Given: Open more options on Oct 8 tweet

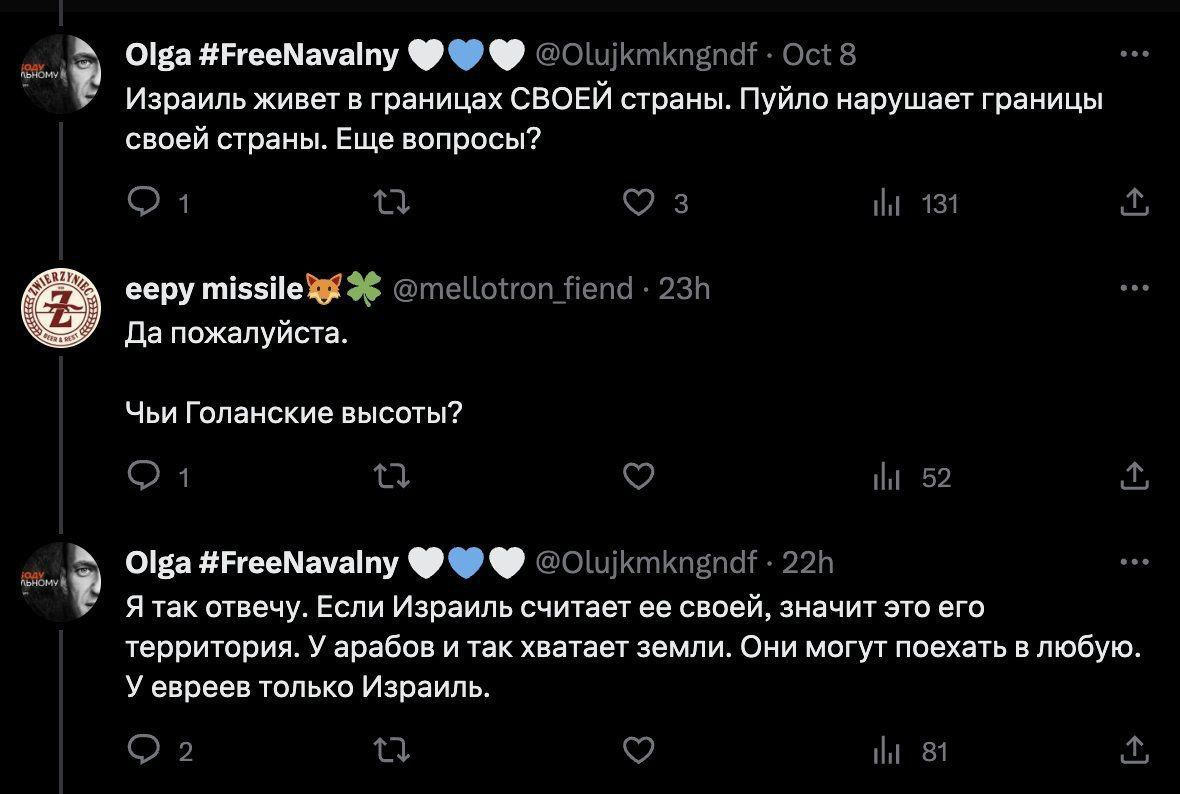Looking at the screenshot, I should 1134,55.
